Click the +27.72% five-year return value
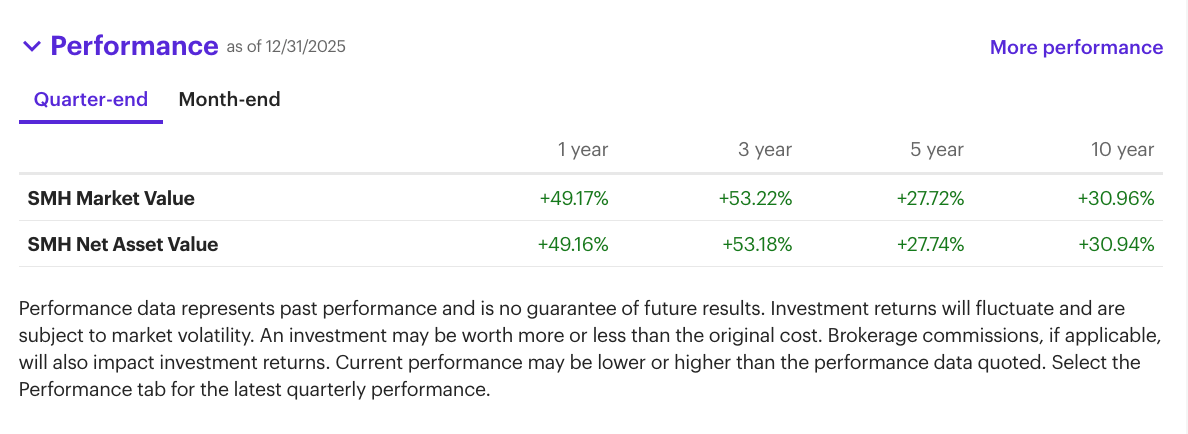Viewport: 1188px width, 434px height. [930, 198]
